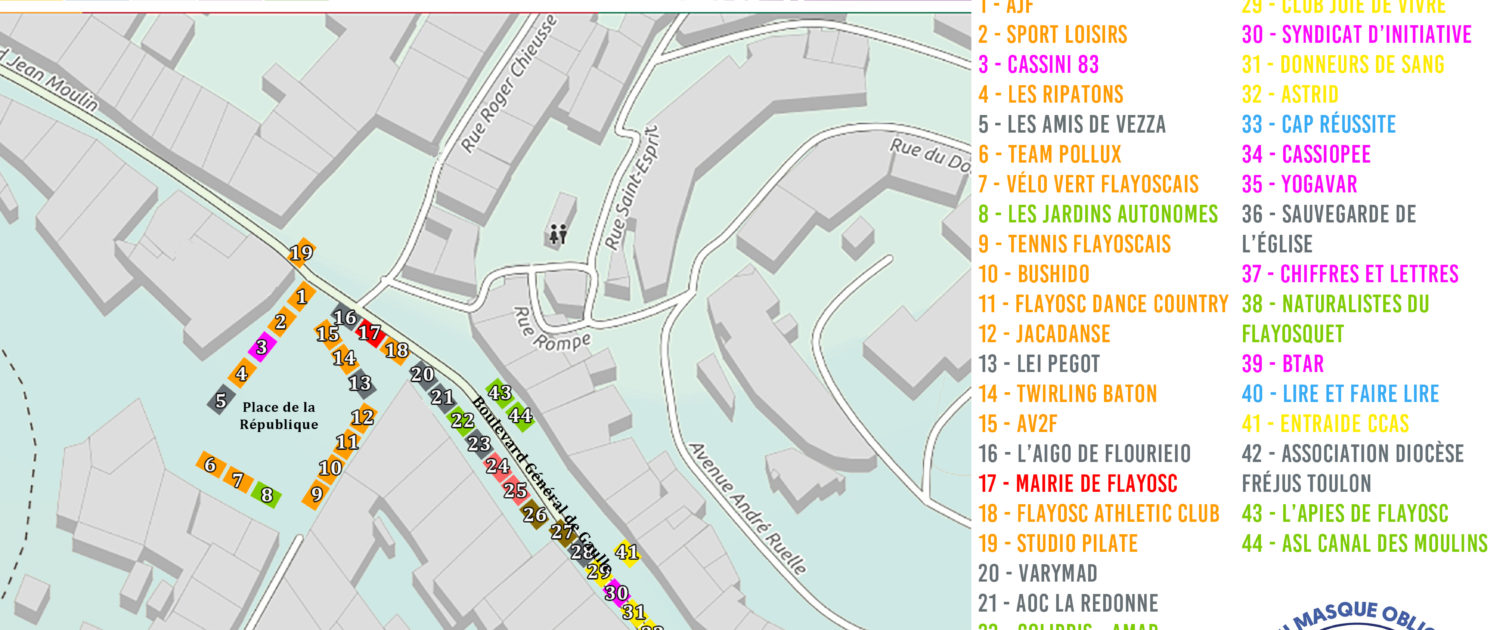Select the yellow marker number 41
Viewport: 1500px width, 630px height.
[x=626, y=552]
